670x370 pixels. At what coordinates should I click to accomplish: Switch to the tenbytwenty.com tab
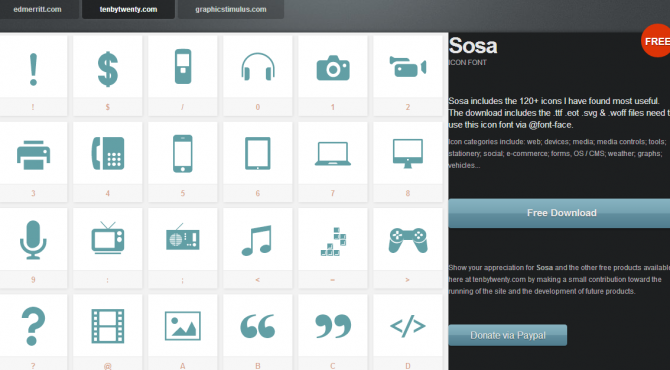(x=128, y=9)
